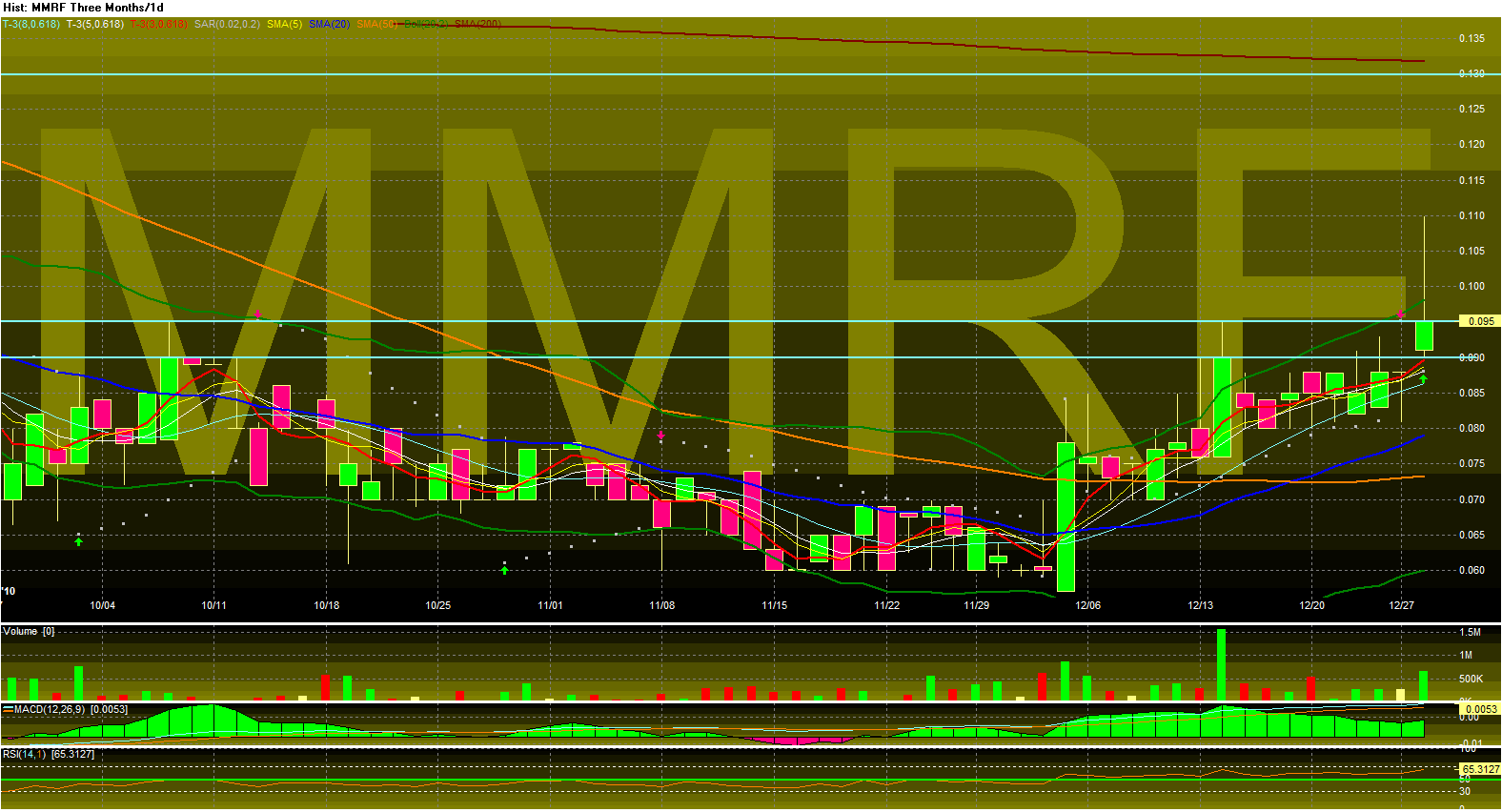This screenshot has width=1502, height=812.
Task: Click the pink down-arrow signal near 11/08
Action: point(661,435)
